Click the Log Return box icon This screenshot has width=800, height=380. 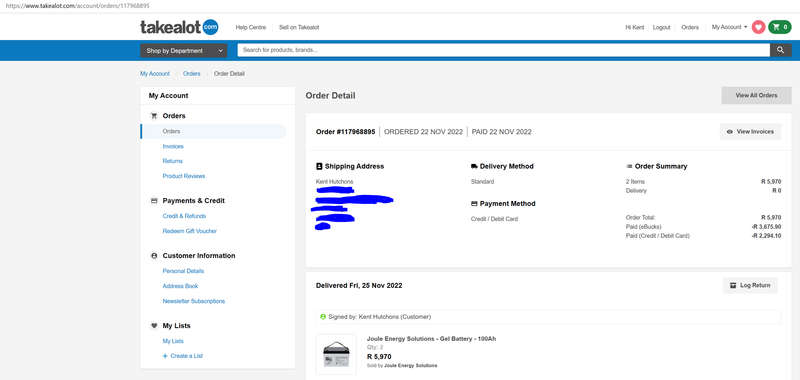[x=733, y=286]
